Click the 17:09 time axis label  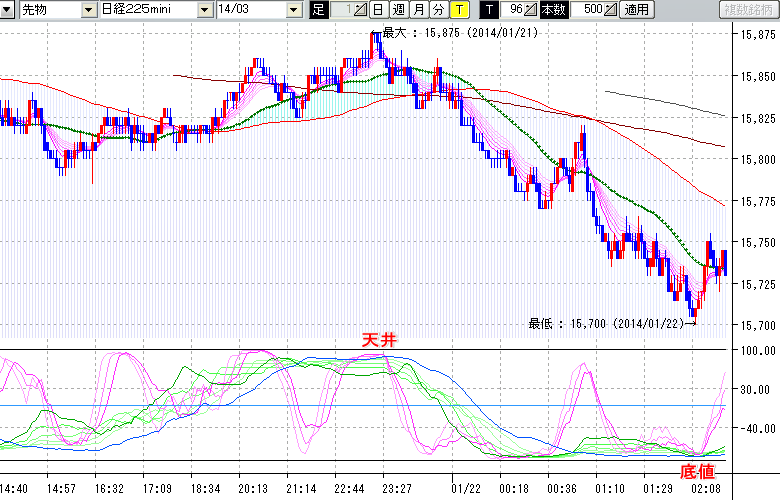tap(157, 489)
